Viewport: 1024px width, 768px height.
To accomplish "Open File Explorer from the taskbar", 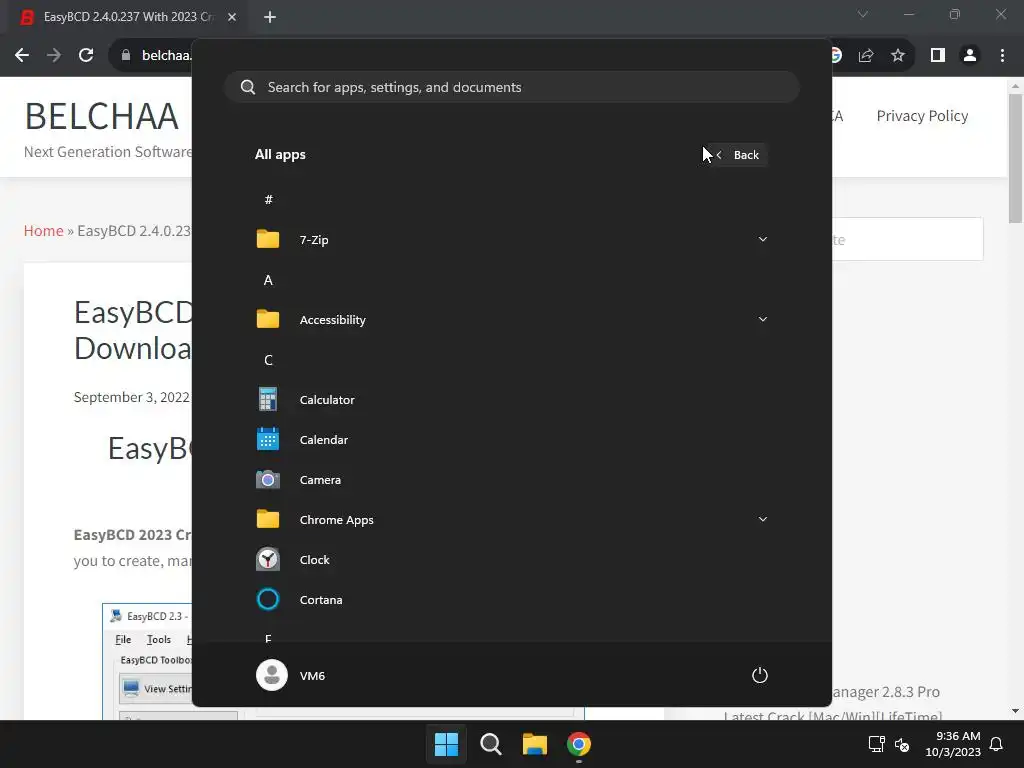I will click(x=535, y=744).
